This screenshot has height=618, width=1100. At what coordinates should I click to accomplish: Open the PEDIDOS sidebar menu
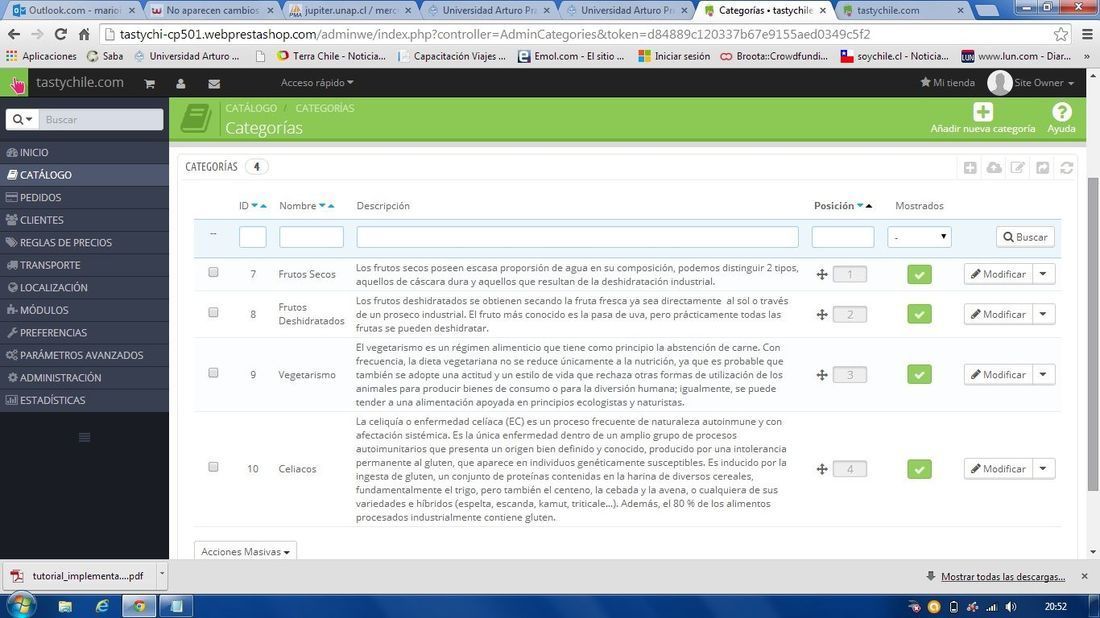84,197
